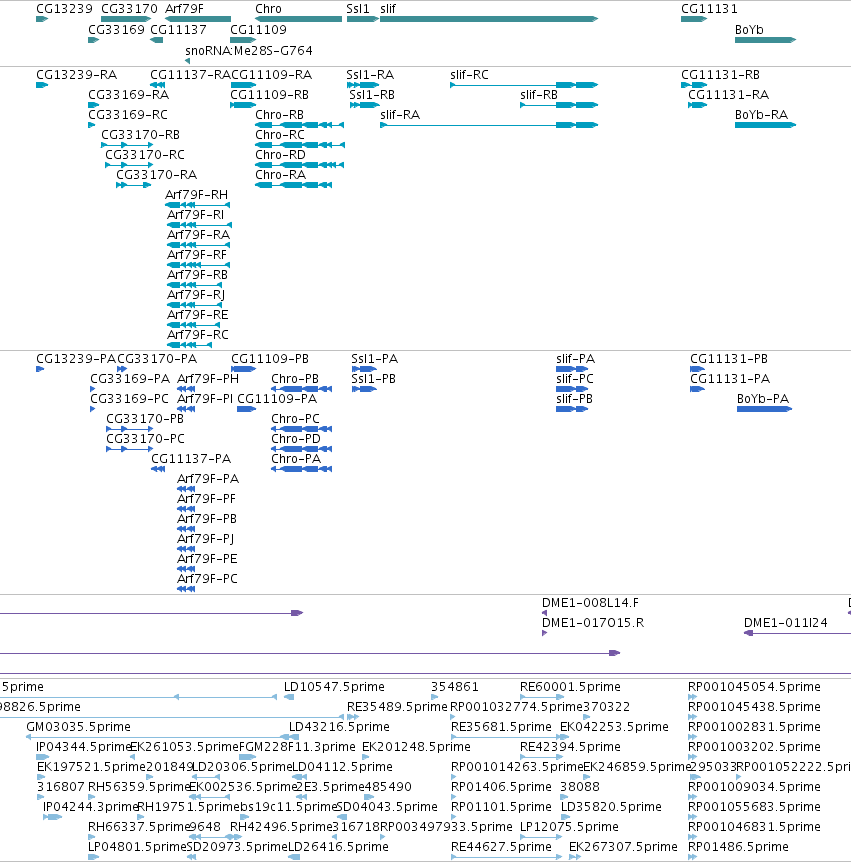Click EST LD10547.5prime

[289, 697]
